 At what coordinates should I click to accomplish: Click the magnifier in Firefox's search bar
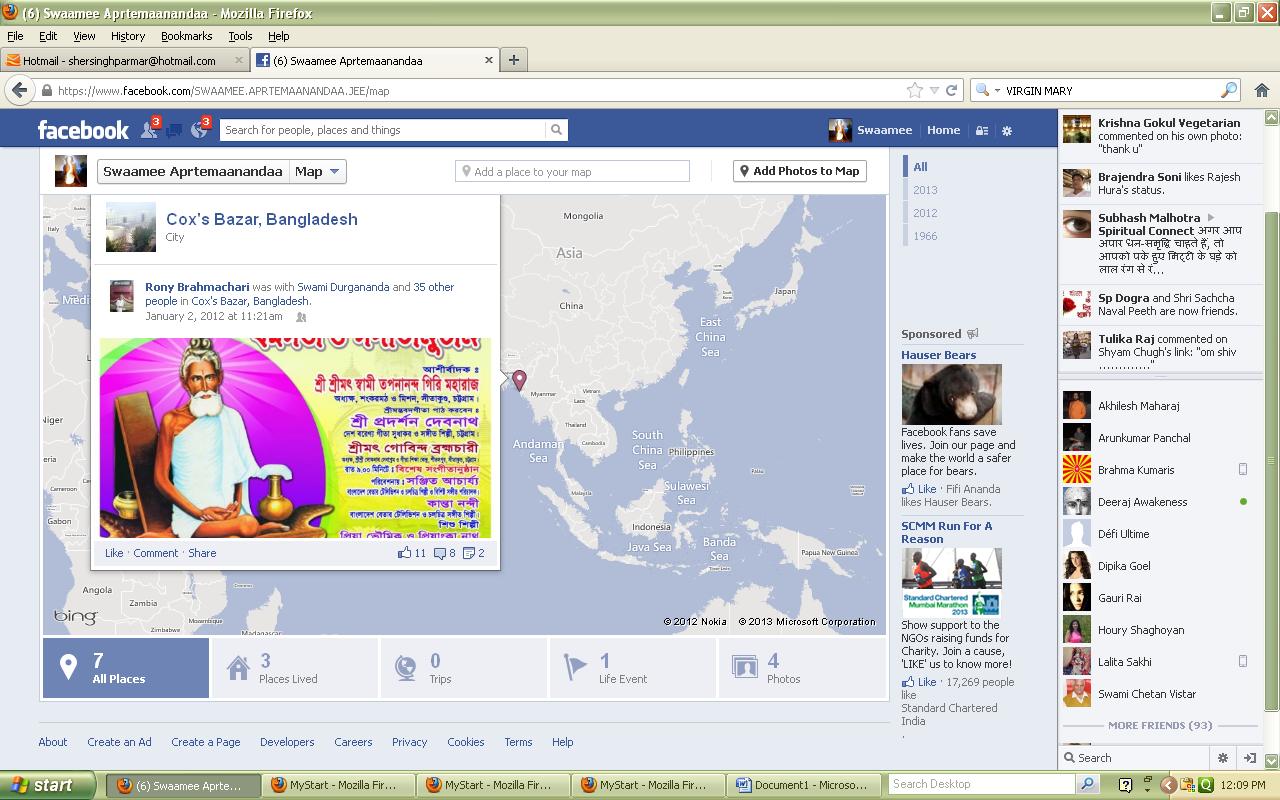[1229, 90]
